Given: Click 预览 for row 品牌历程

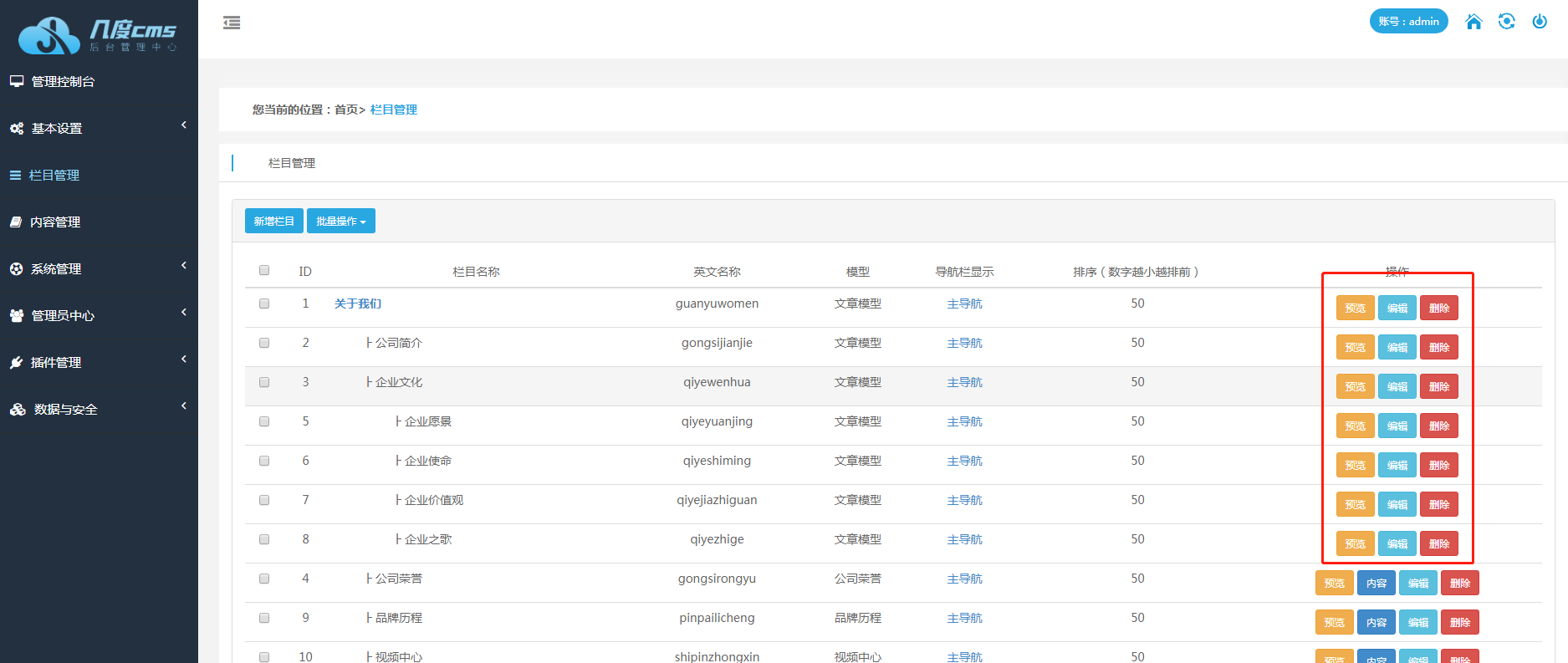Looking at the screenshot, I should pos(1334,622).
